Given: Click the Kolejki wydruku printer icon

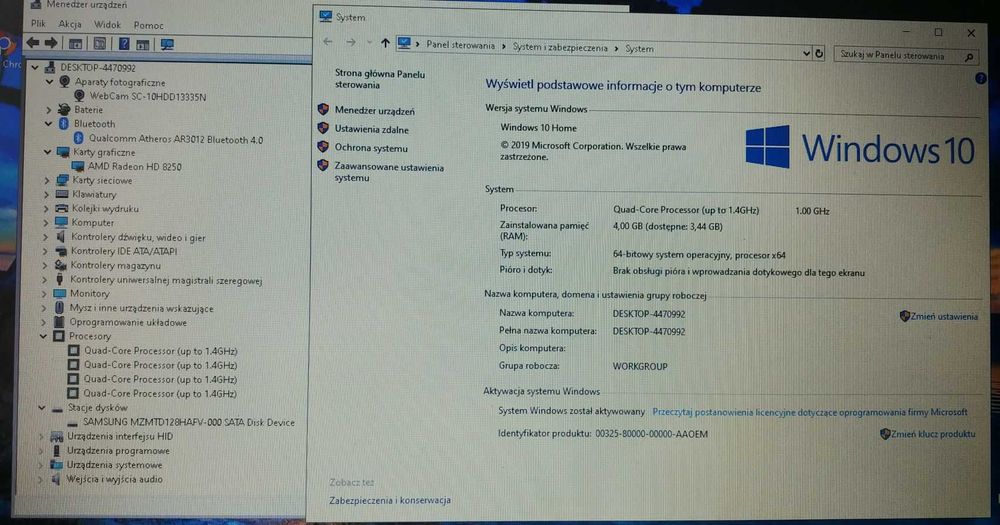Looking at the screenshot, I should tap(62, 209).
